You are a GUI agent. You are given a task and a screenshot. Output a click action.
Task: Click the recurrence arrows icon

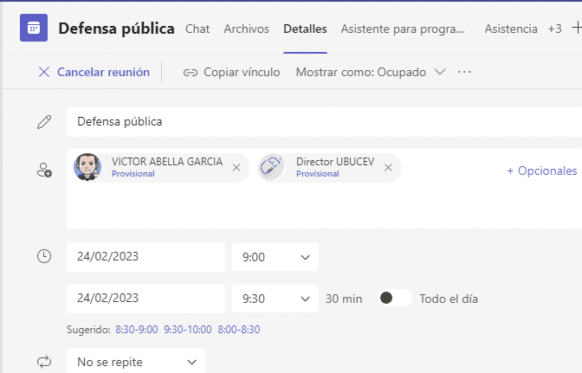click(x=44, y=361)
